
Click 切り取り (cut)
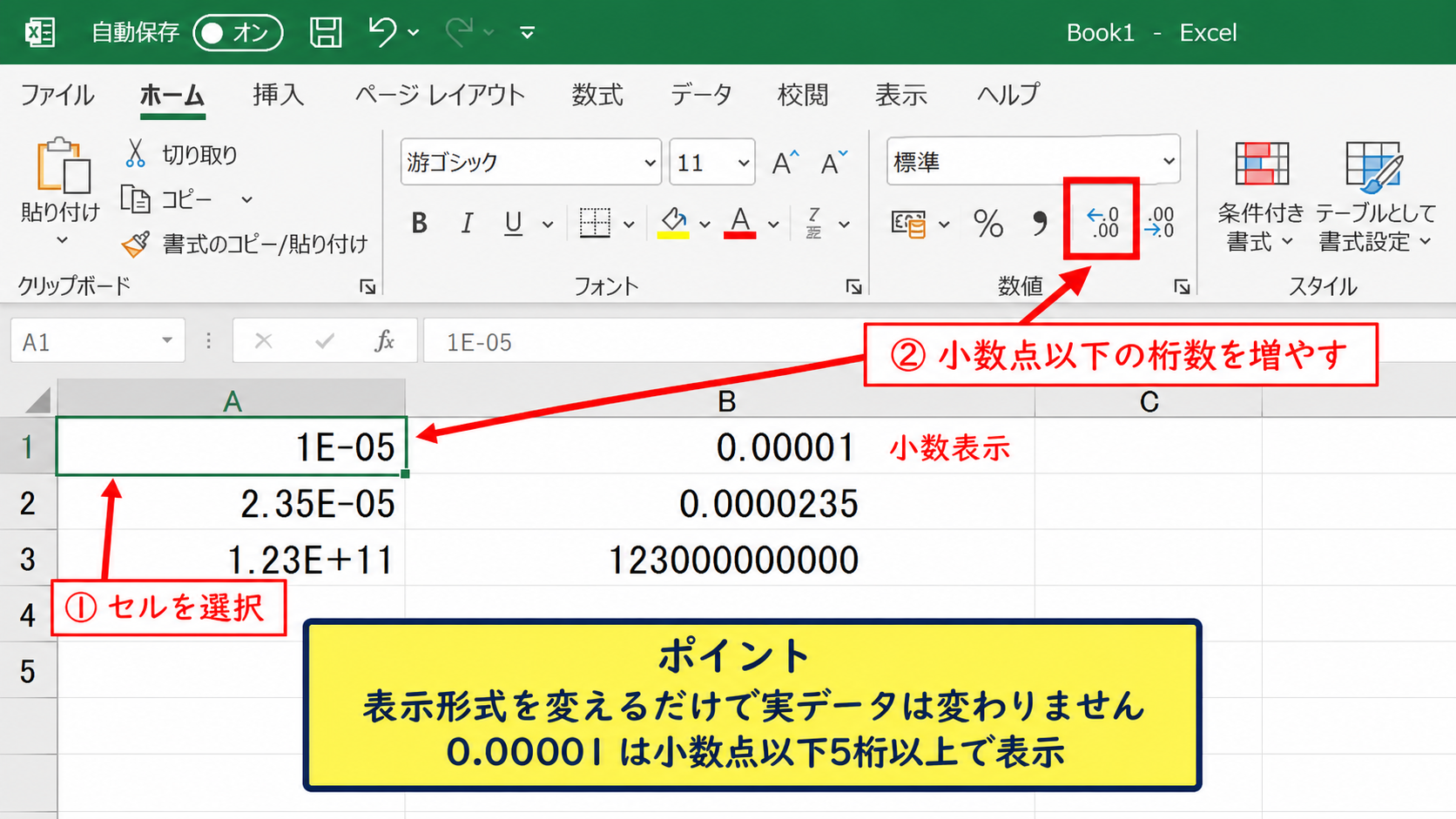pyautogui.click(x=181, y=155)
